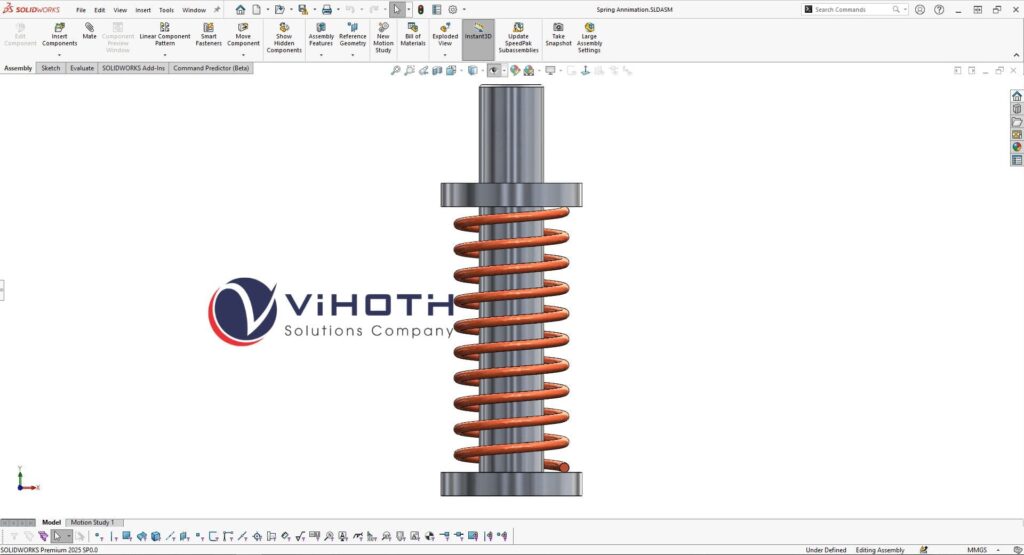
Task: Activate Move Component tool
Action: pyautogui.click(x=243, y=35)
